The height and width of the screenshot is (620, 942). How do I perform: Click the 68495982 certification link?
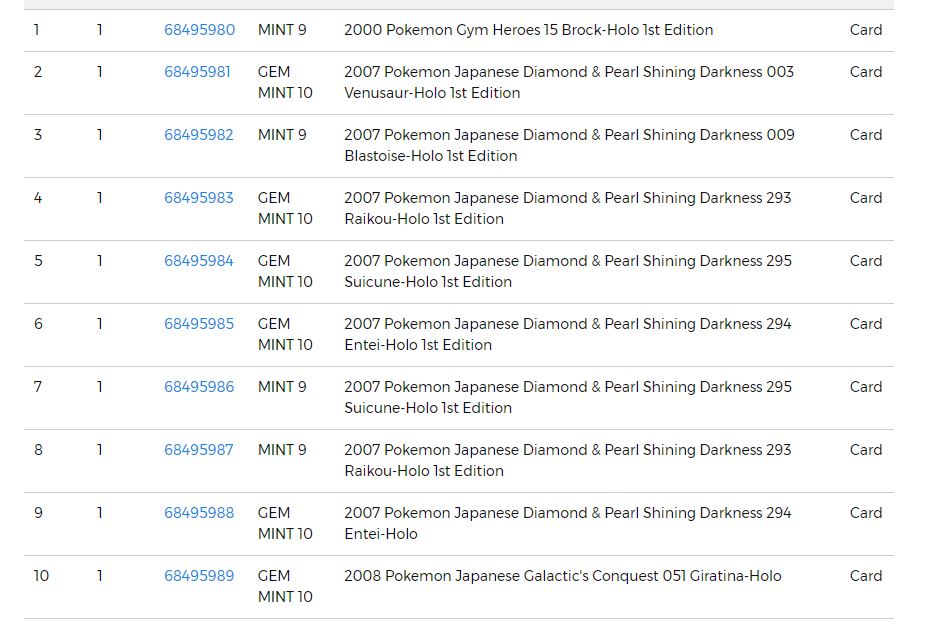[x=199, y=135]
